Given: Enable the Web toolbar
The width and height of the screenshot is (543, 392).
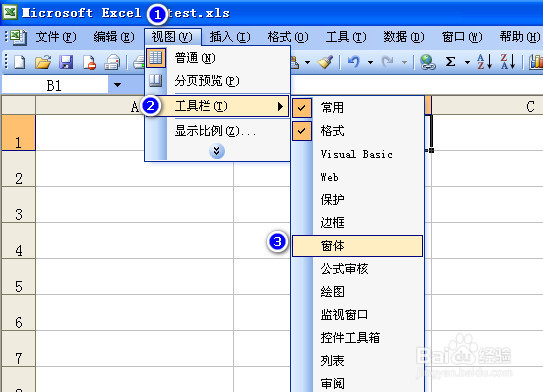Looking at the screenshot, I should click(x=357, y=177).
